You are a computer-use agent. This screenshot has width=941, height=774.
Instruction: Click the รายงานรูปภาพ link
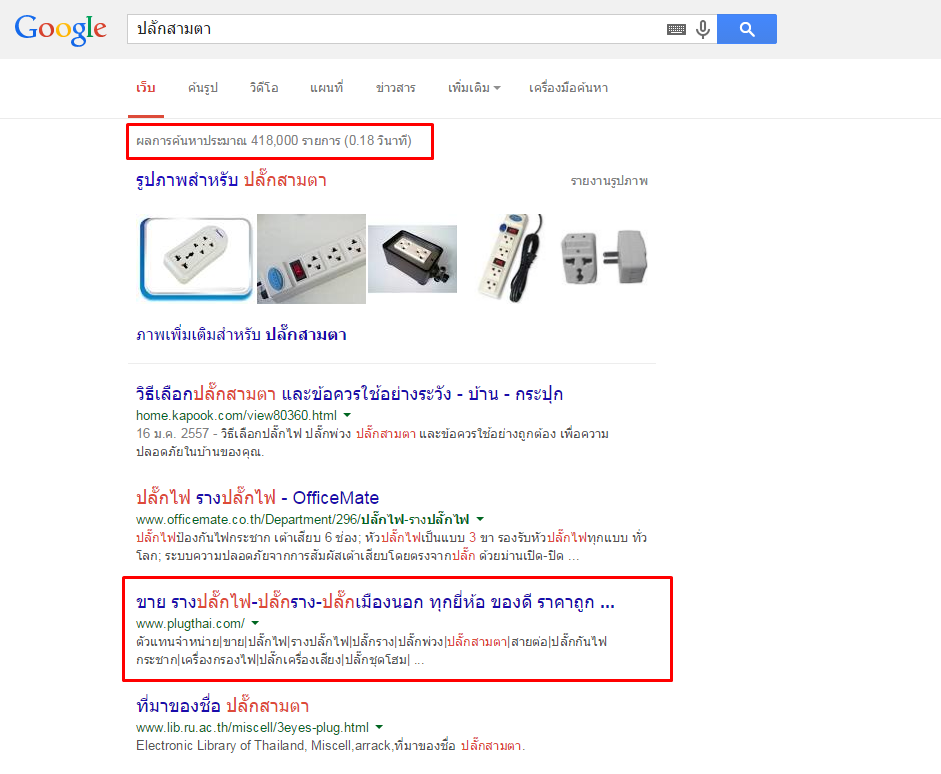(609, 181)
